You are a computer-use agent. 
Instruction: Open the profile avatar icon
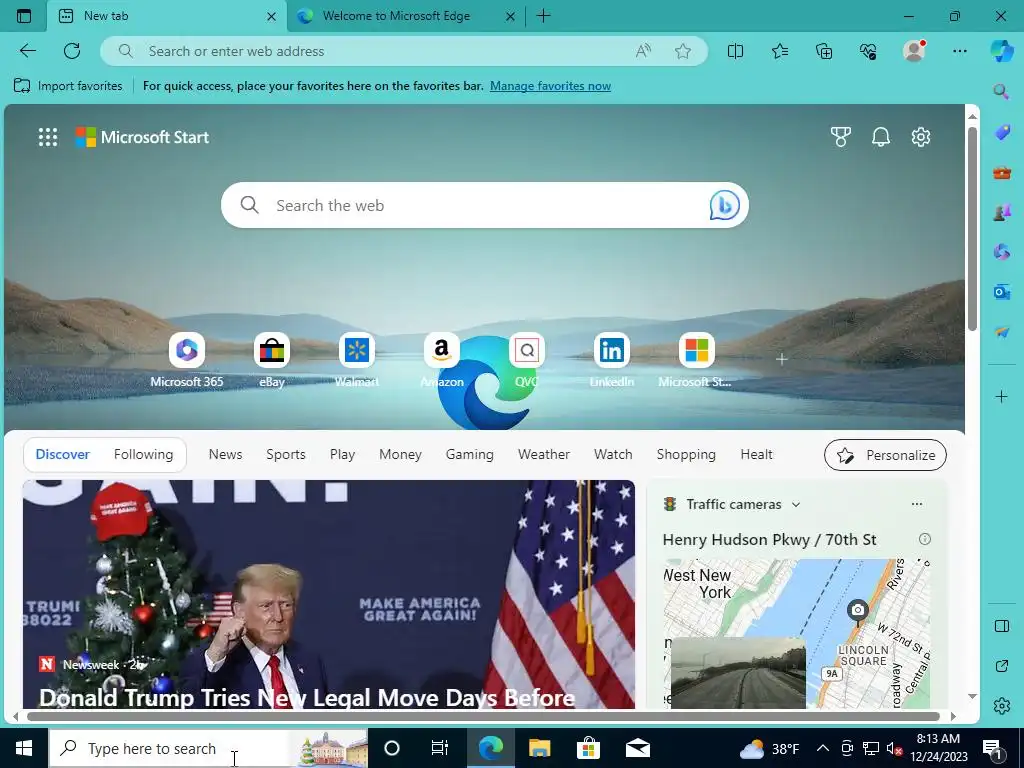pyautogui.click(x=914, y=50)
